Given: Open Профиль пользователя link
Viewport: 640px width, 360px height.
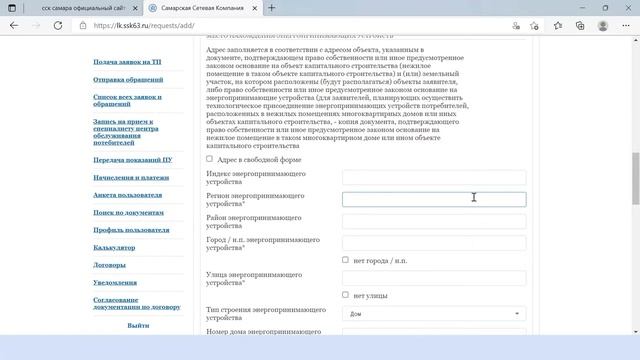Looking at the screenshot, I should [x=131, y=230].
